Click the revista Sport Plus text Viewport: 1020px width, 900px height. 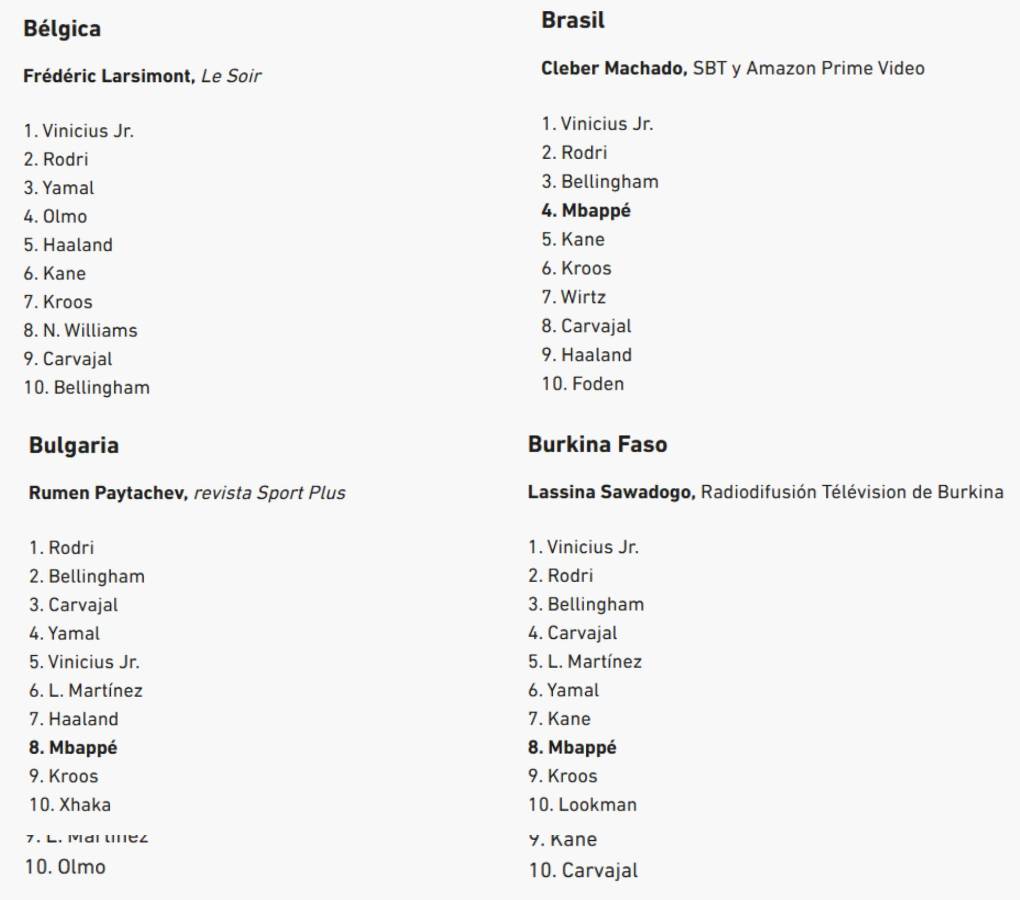click(x=269, y=493)
